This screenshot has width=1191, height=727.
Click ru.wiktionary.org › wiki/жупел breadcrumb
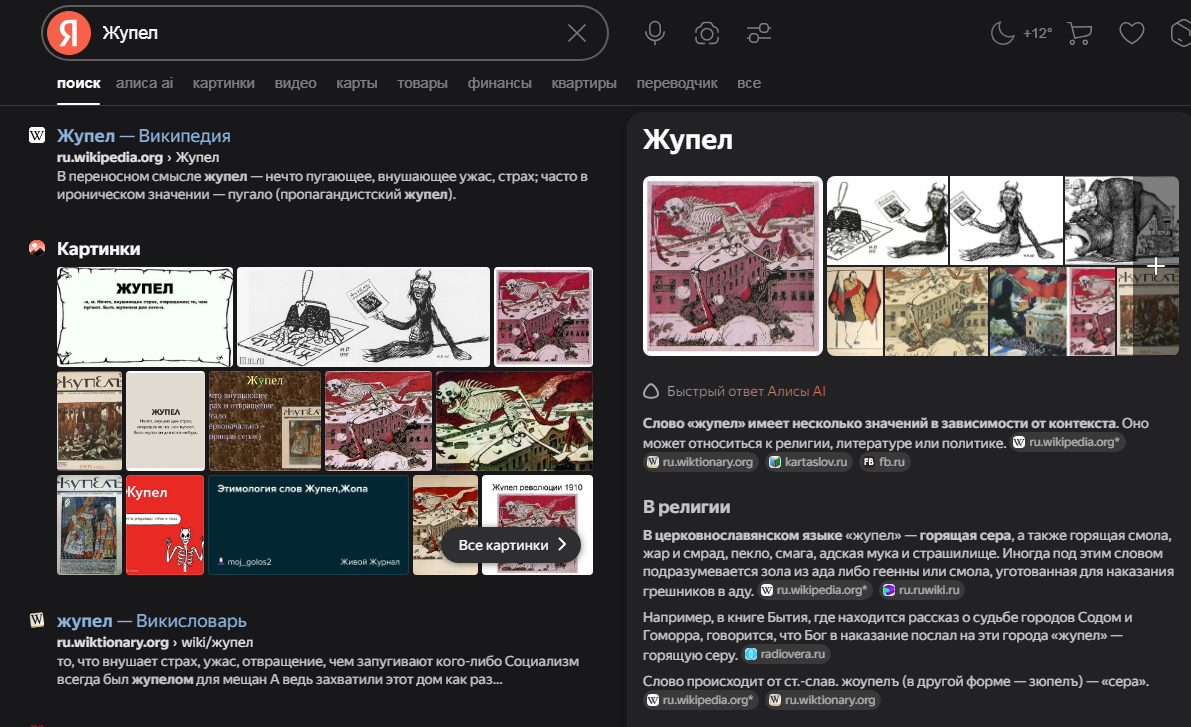tap(155, 642)
